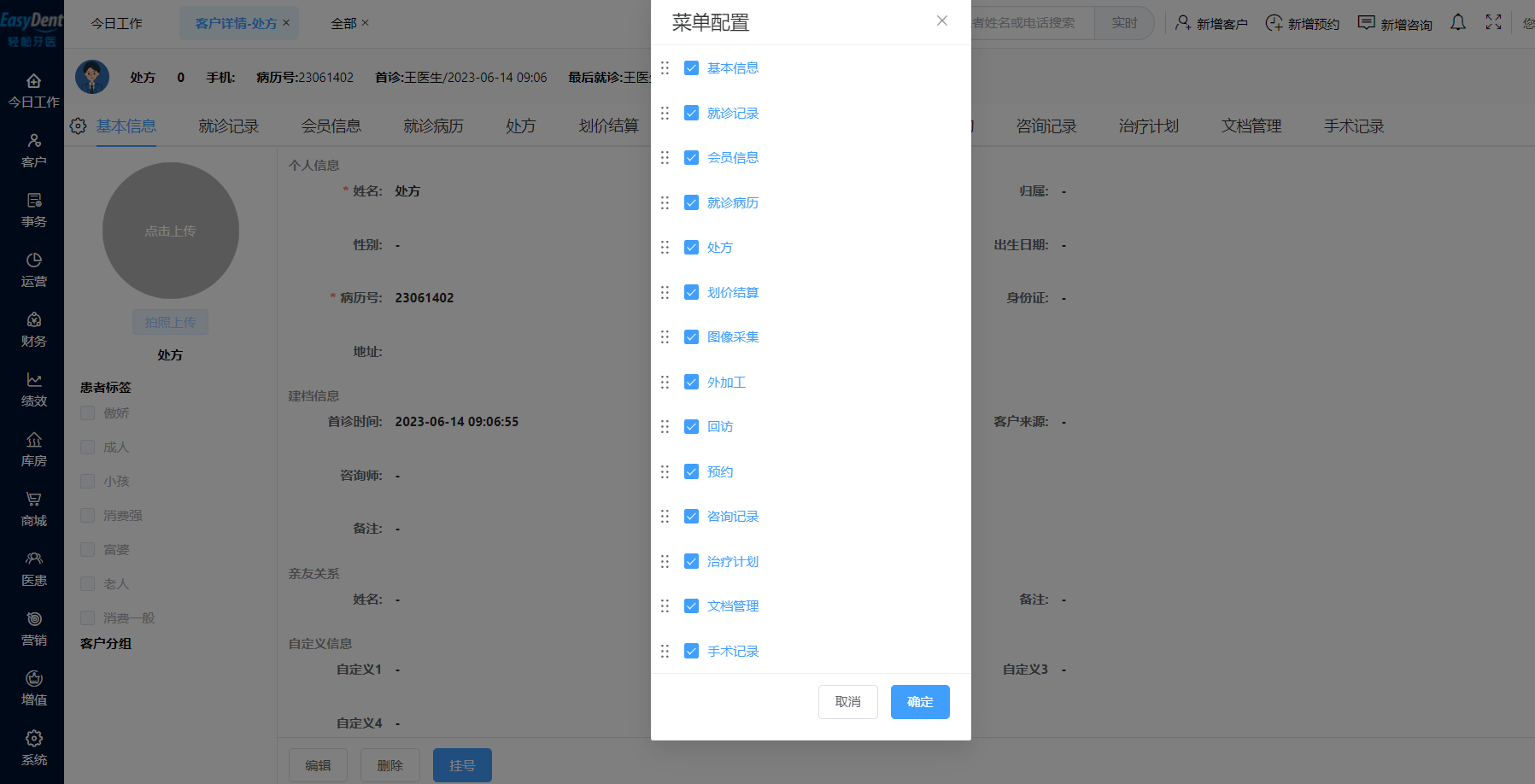Open the 会员信息 patient tab
This screenshot has height=784, width=1535.
click(331, 126)
